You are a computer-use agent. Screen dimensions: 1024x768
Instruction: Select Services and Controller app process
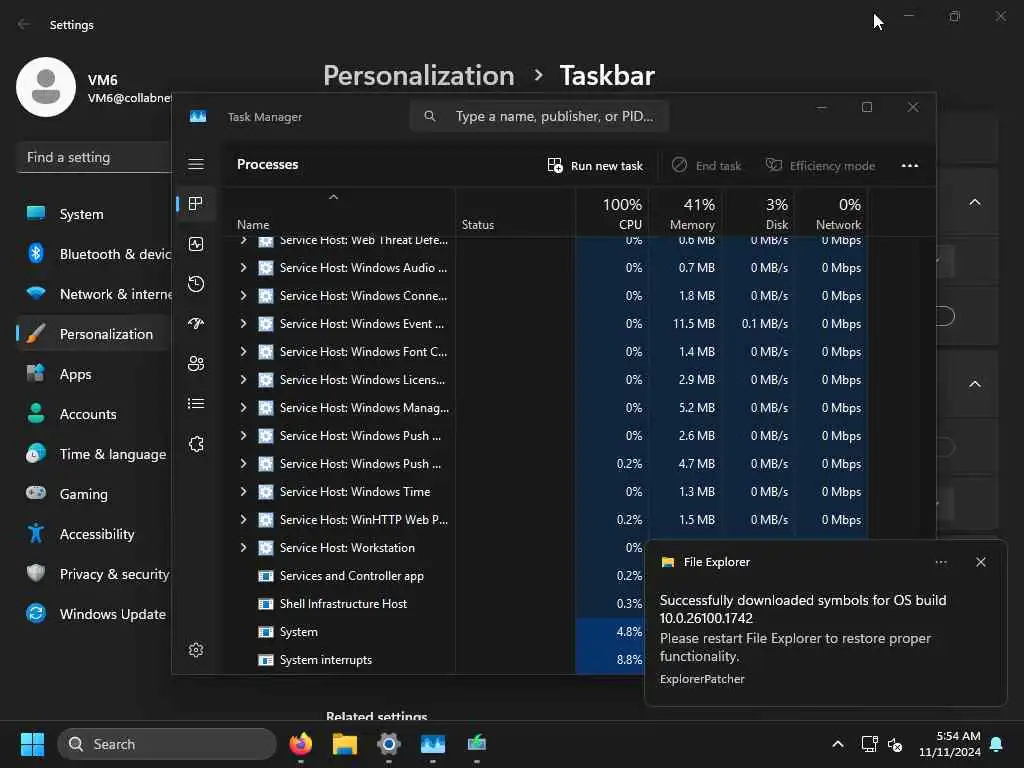click(351, 576)
